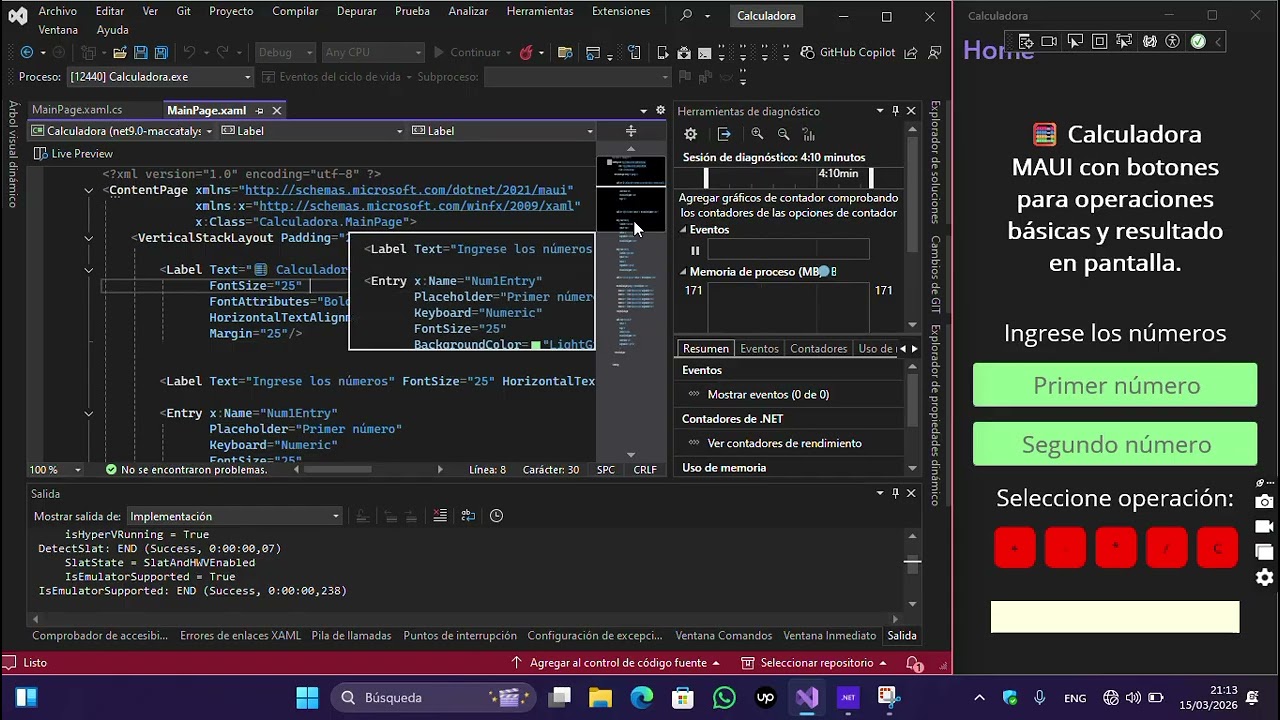The width and height of the screenshot is (1280, 720).
Task: Click Ver contadores de rendimiento link
Action: (784, 444)
